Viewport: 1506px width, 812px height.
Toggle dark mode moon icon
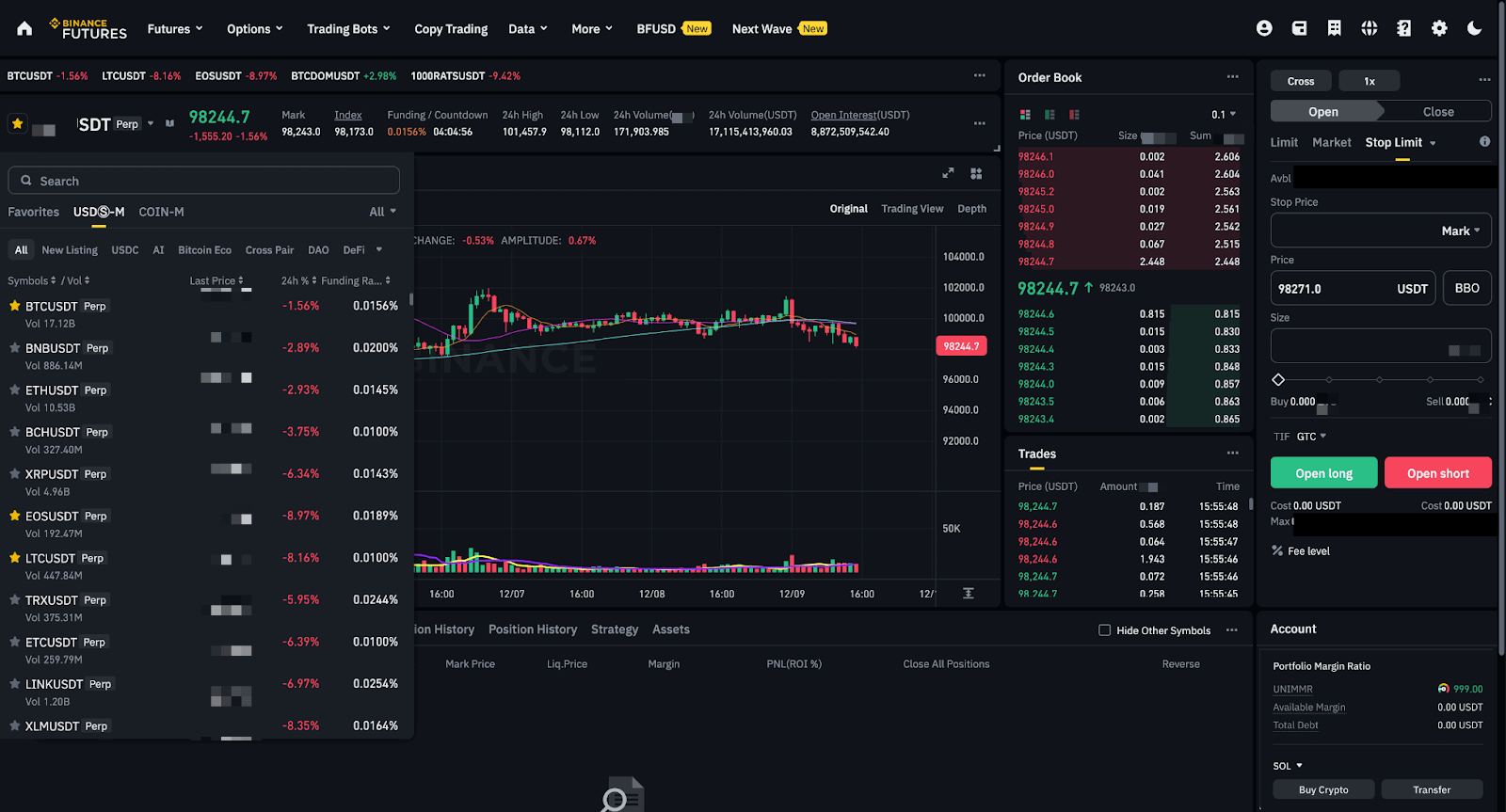coord(1474,28)
